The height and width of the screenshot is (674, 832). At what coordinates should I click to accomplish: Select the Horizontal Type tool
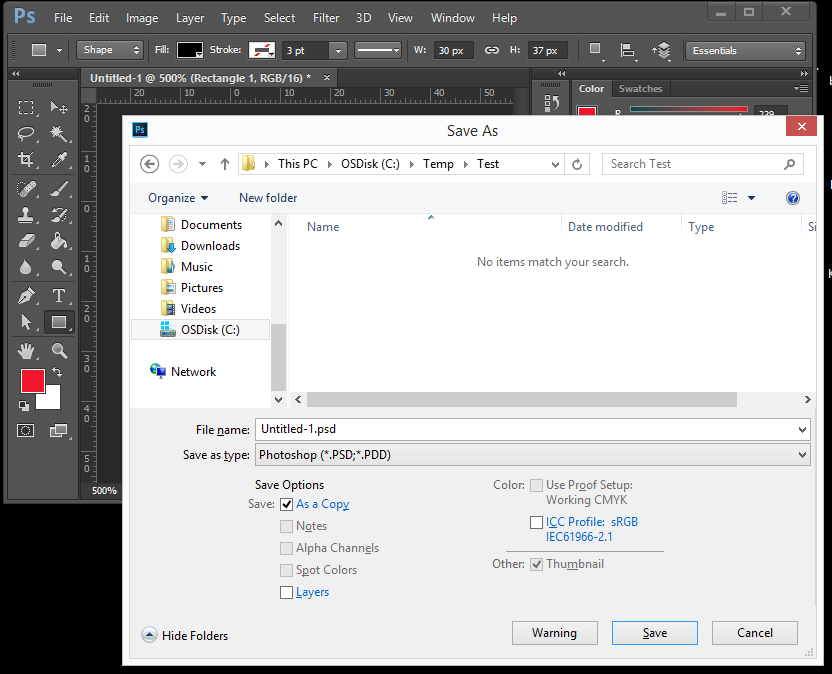[x=58, y=295]
